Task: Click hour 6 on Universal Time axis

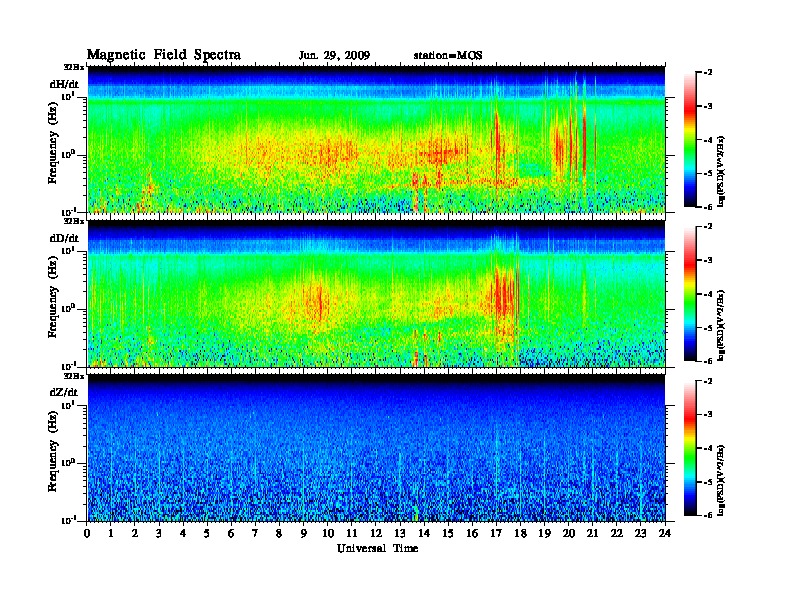Action: click(231, 534)
